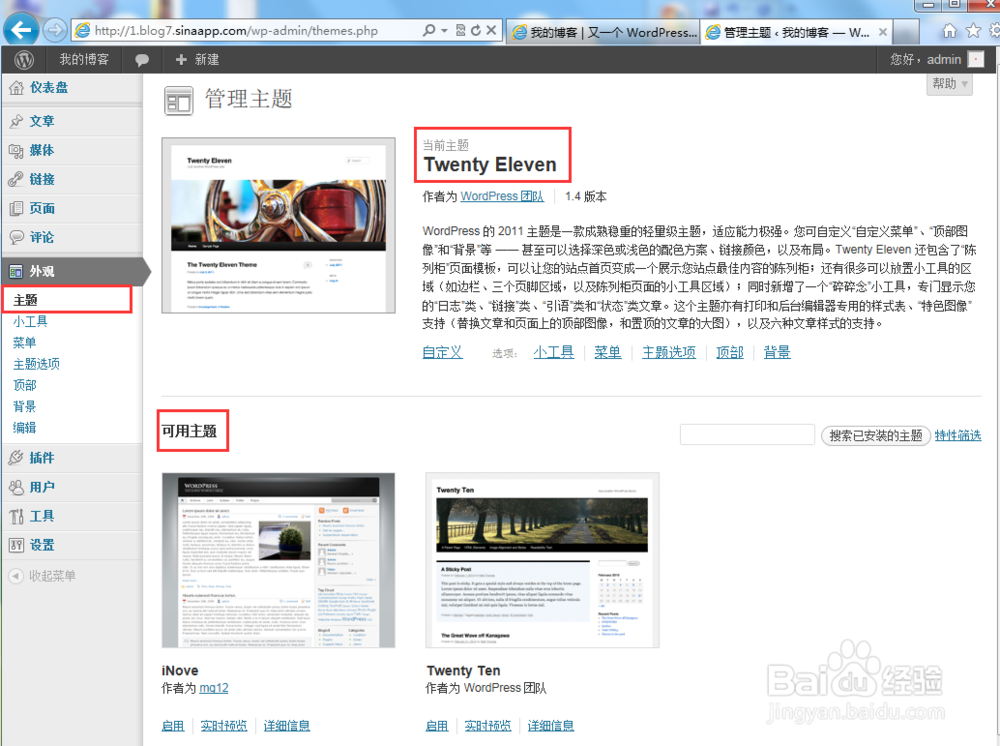Click the 菜单 link under current theme
This screenshot has height=746, width=1000.
(607, 352)
